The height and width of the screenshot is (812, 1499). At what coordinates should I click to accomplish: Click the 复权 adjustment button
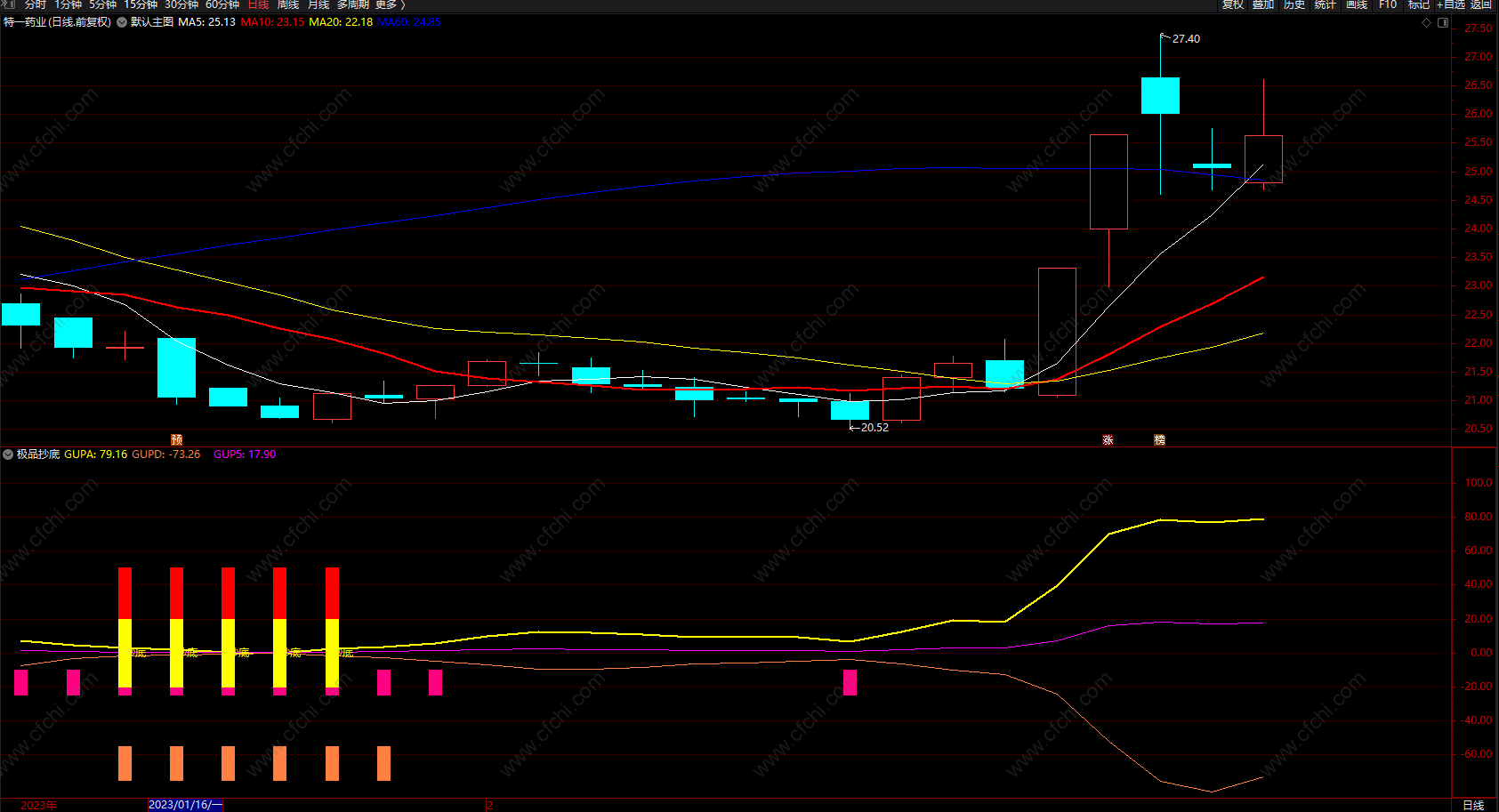tap(1232, 4)
